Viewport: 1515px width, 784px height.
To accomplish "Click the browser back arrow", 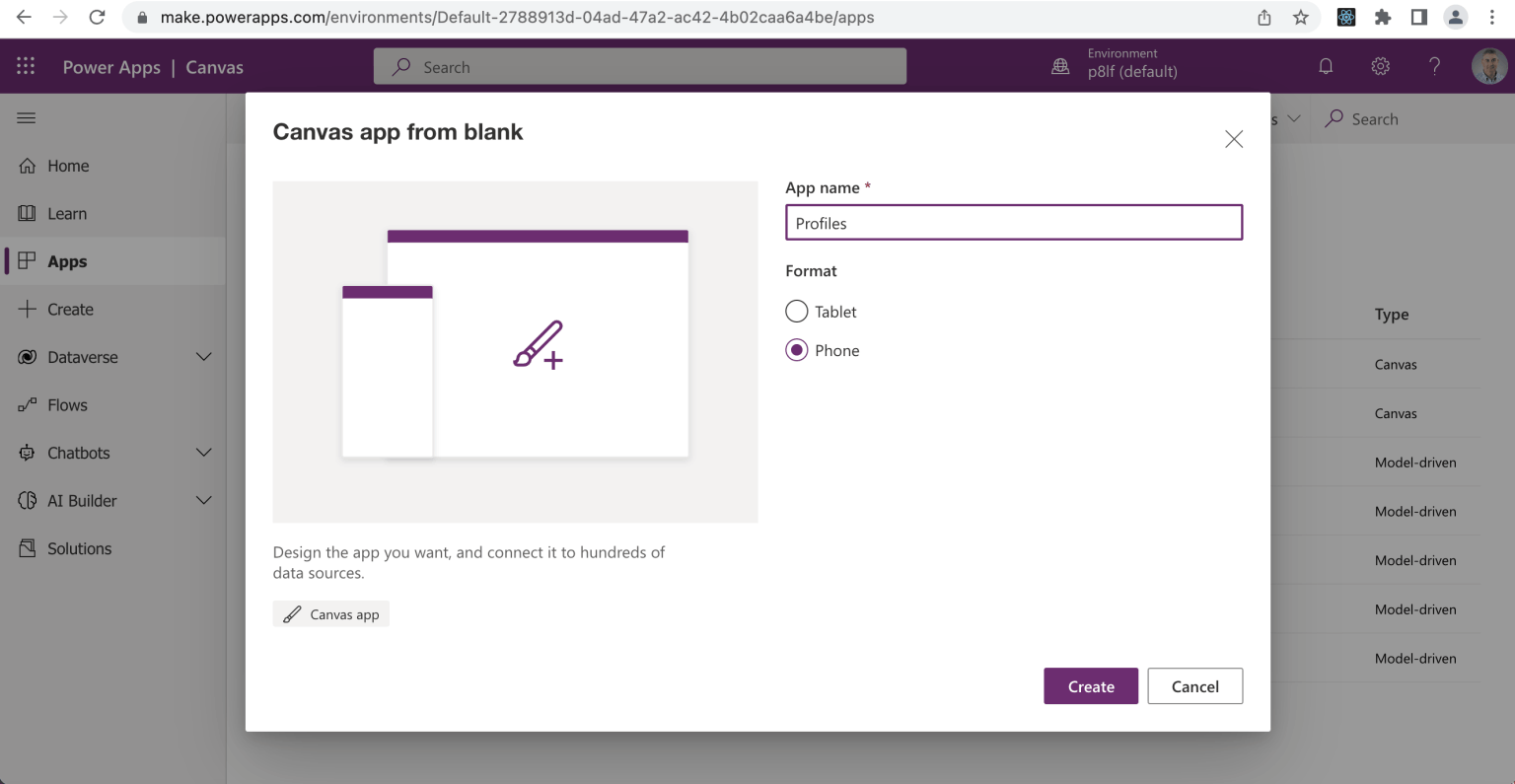I will tap(24, 18).
